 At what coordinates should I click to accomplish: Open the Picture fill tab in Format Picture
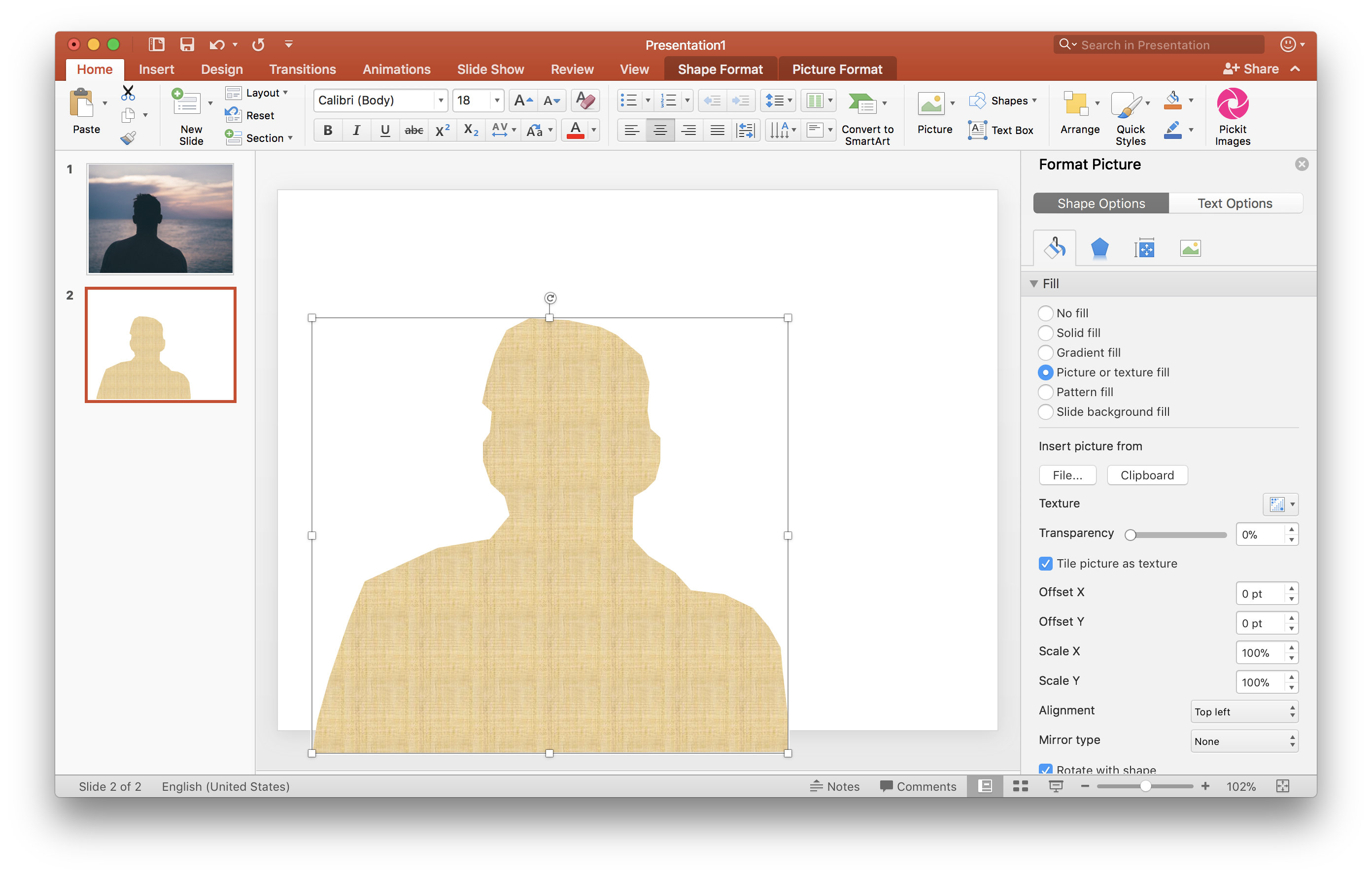[x=1190, y=248]
